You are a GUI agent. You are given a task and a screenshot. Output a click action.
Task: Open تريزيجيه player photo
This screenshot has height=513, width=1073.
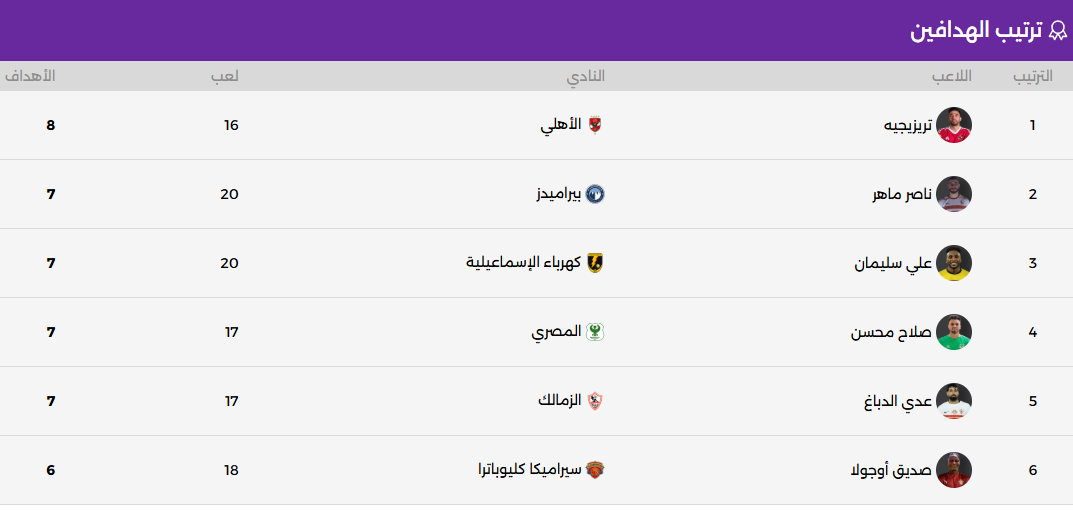pos(954,125)
